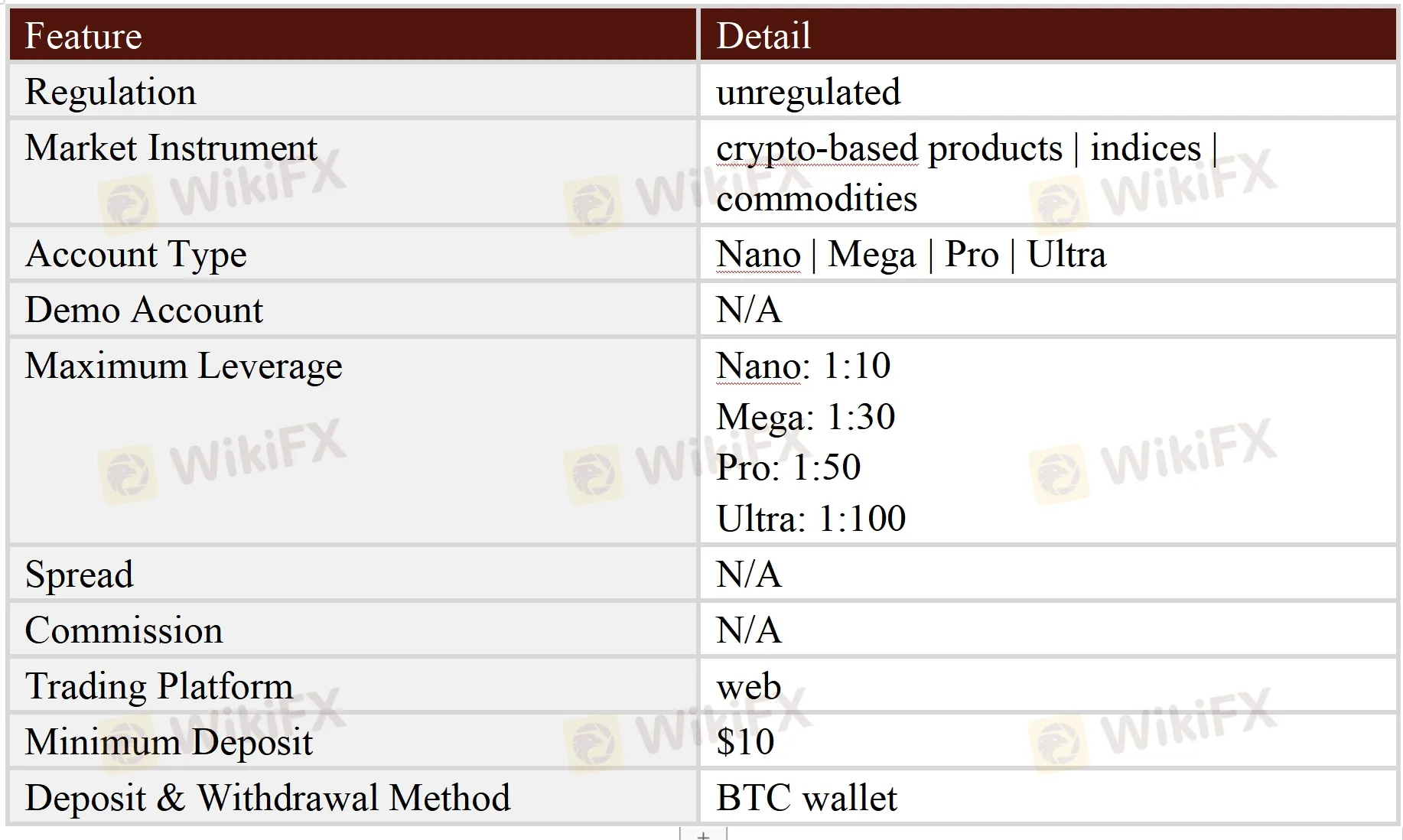
Task: Place cursor on "Nano: 1:10" line
Action: click(803, 366)
